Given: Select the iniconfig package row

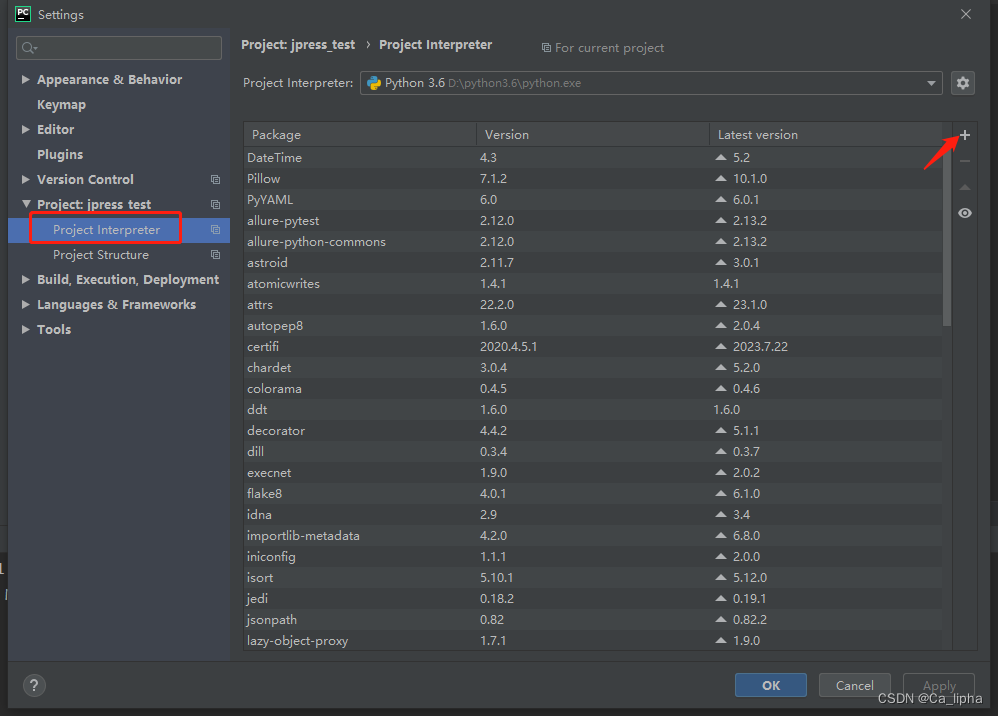Looking at the screenshot, I should coord(593,556).
